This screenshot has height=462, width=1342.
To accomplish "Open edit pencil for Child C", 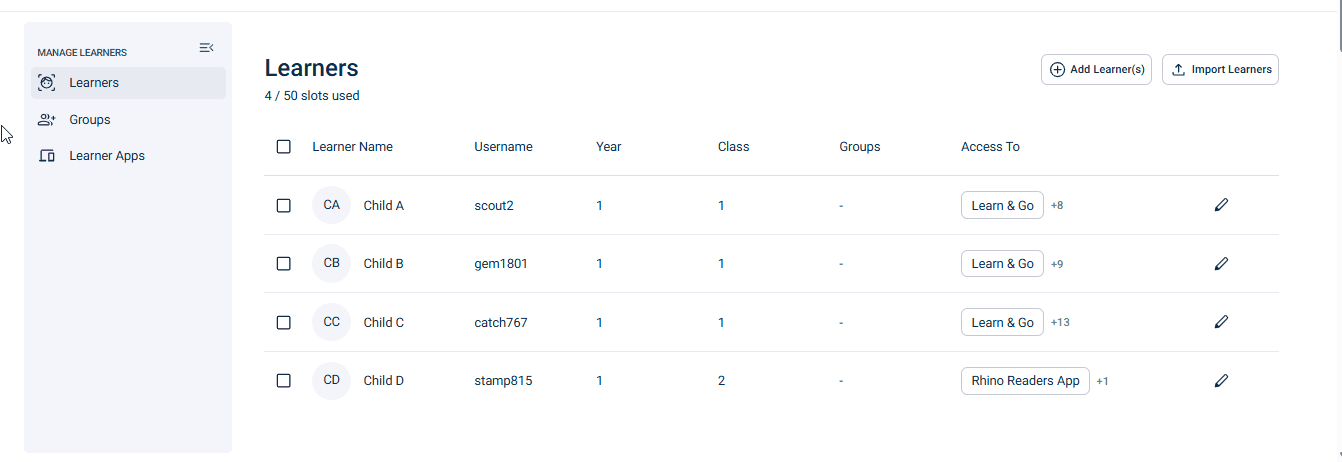I will (x=1221, y=322).
